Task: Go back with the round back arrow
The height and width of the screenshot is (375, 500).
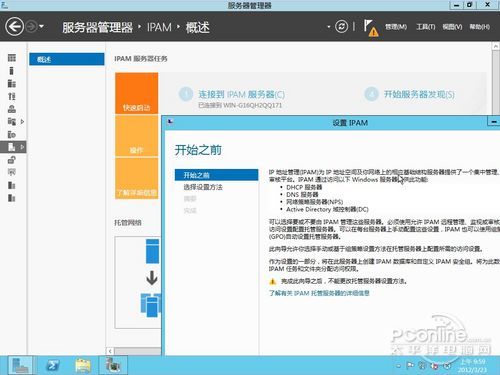Action: (14, 27)
